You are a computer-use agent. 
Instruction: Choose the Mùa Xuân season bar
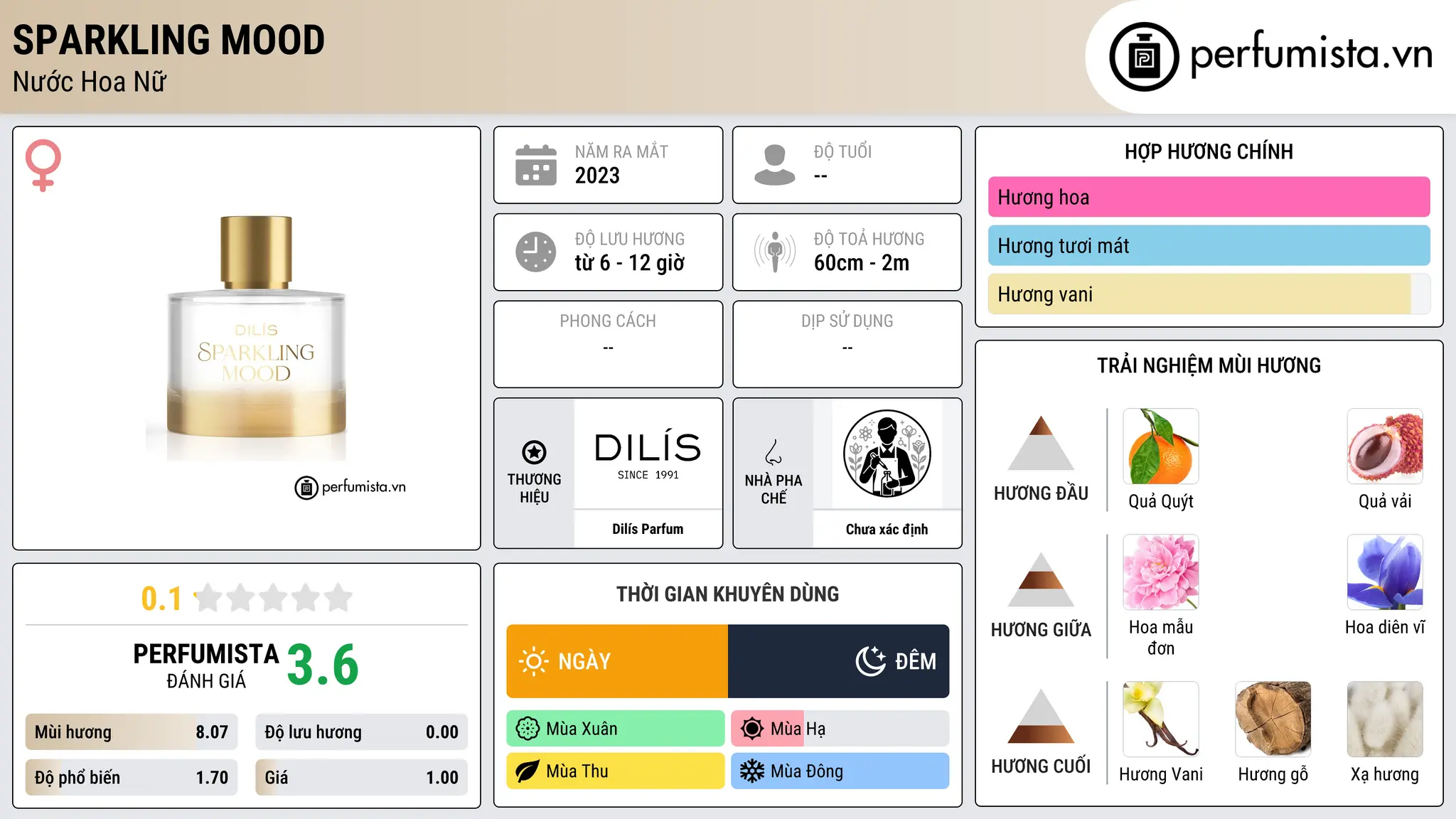616,729
